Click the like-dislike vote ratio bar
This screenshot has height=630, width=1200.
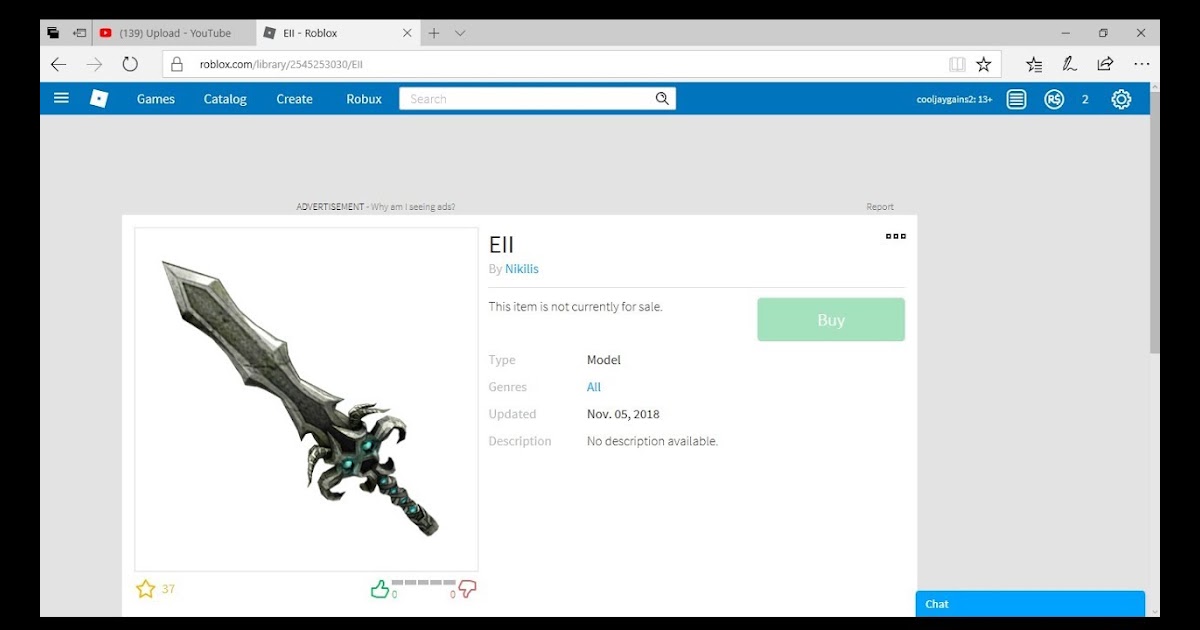point(423,582)
